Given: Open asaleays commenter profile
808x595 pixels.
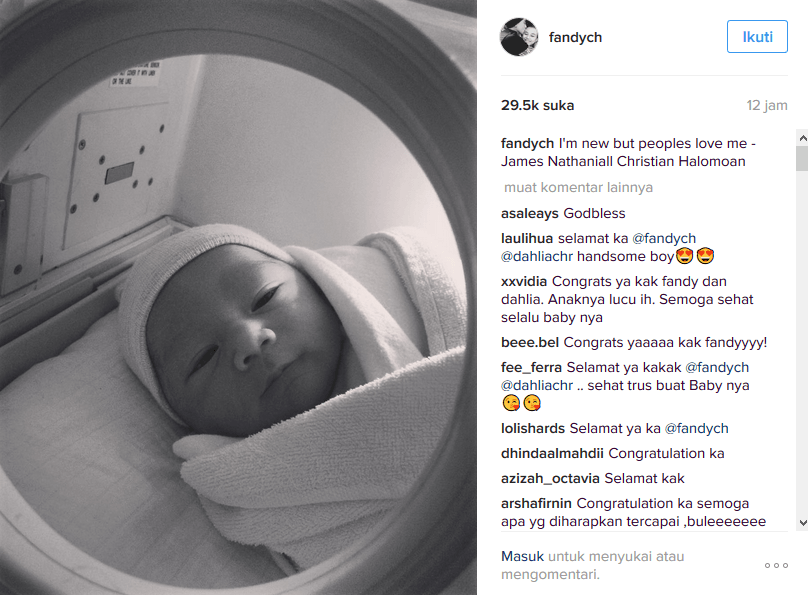Looking at the screenshot, I should 529,213.
